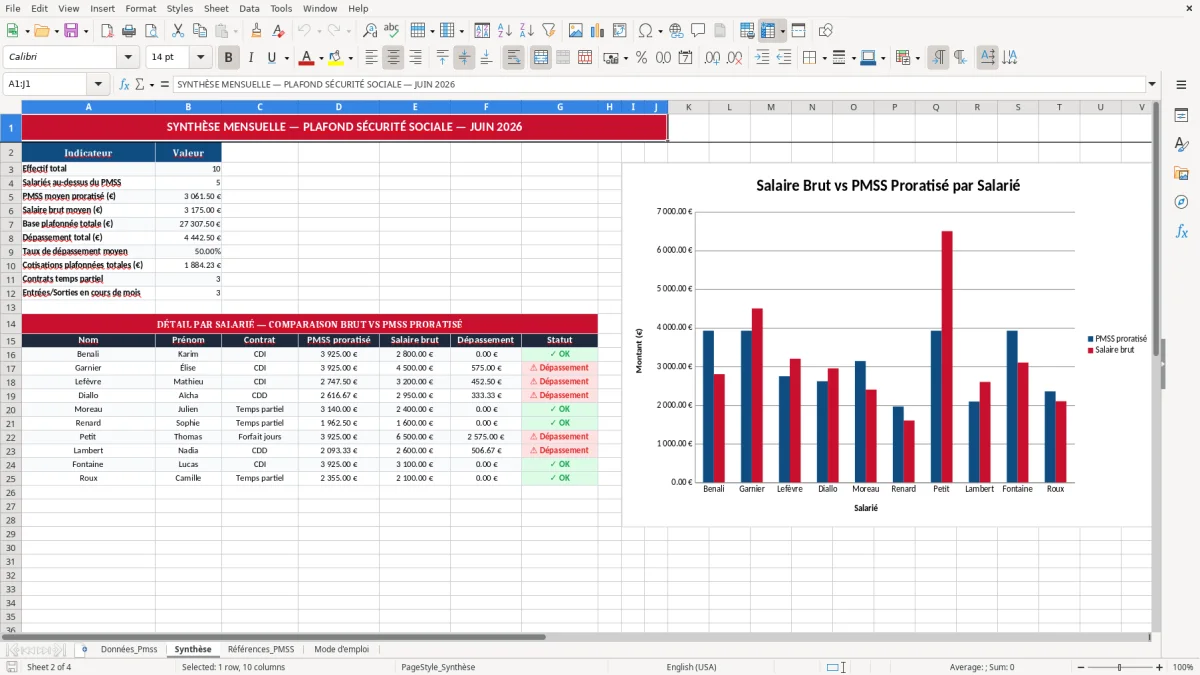The width and height of the screenshot is (1200, 675).
Task: Expand the Name Box dropdown
Action: [x=98, y=84]
